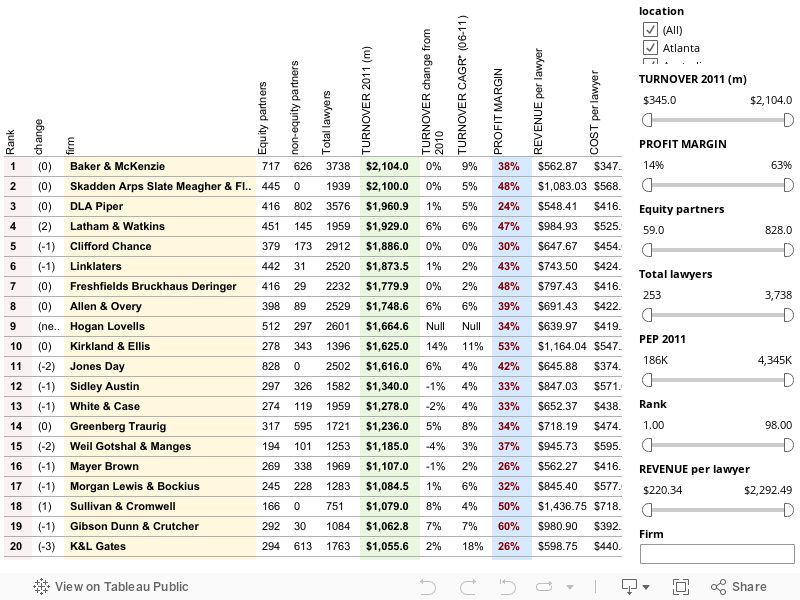Uncheck the (All) location checkbox
The height and width of the screenshot is (600, 800).
tap(648, 30)
